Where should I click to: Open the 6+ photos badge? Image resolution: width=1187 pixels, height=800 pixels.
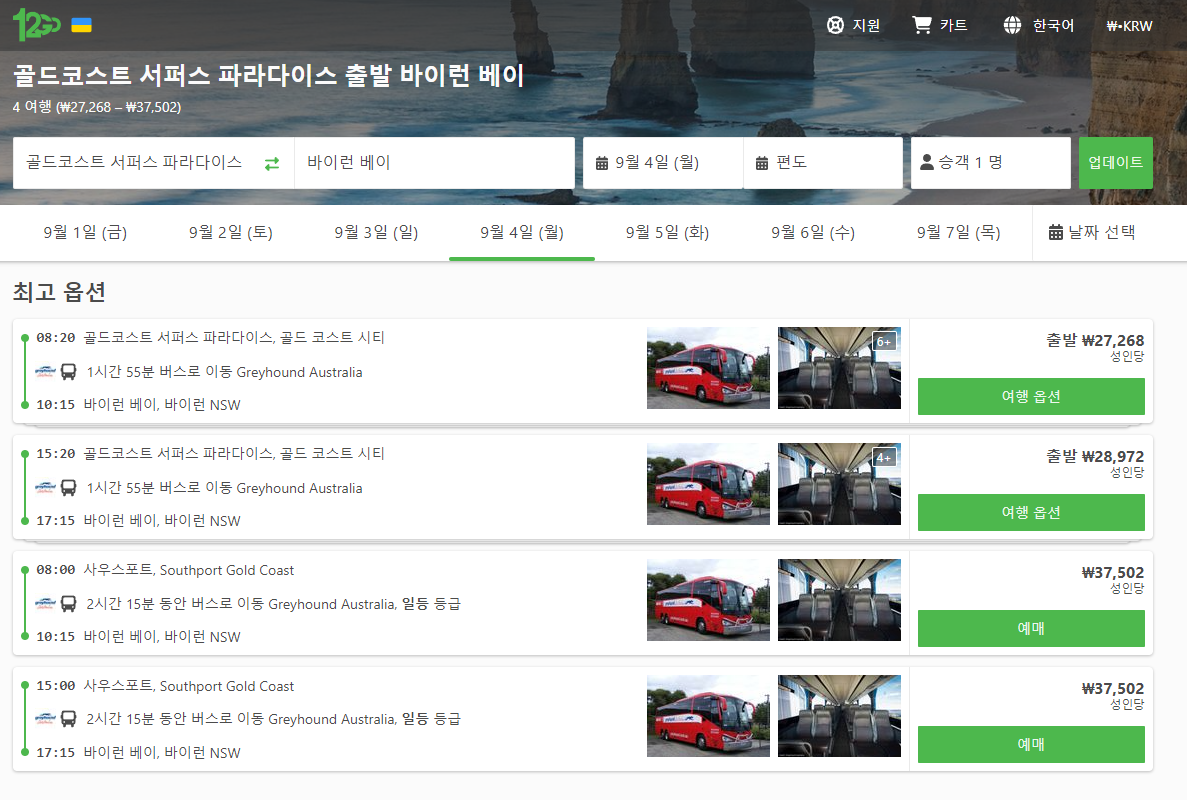coord(884,341)
